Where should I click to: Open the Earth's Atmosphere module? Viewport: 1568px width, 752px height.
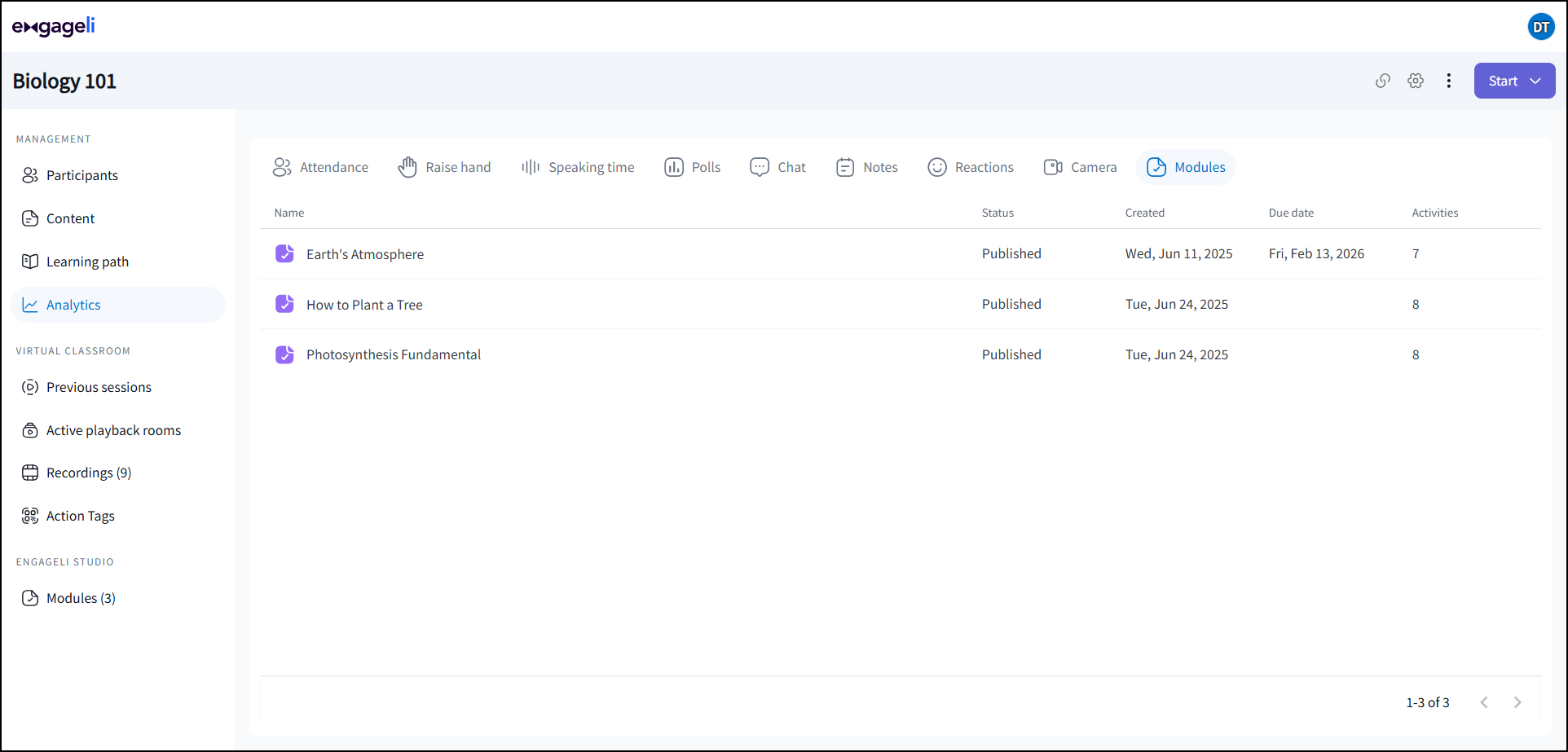coord(364,253)
